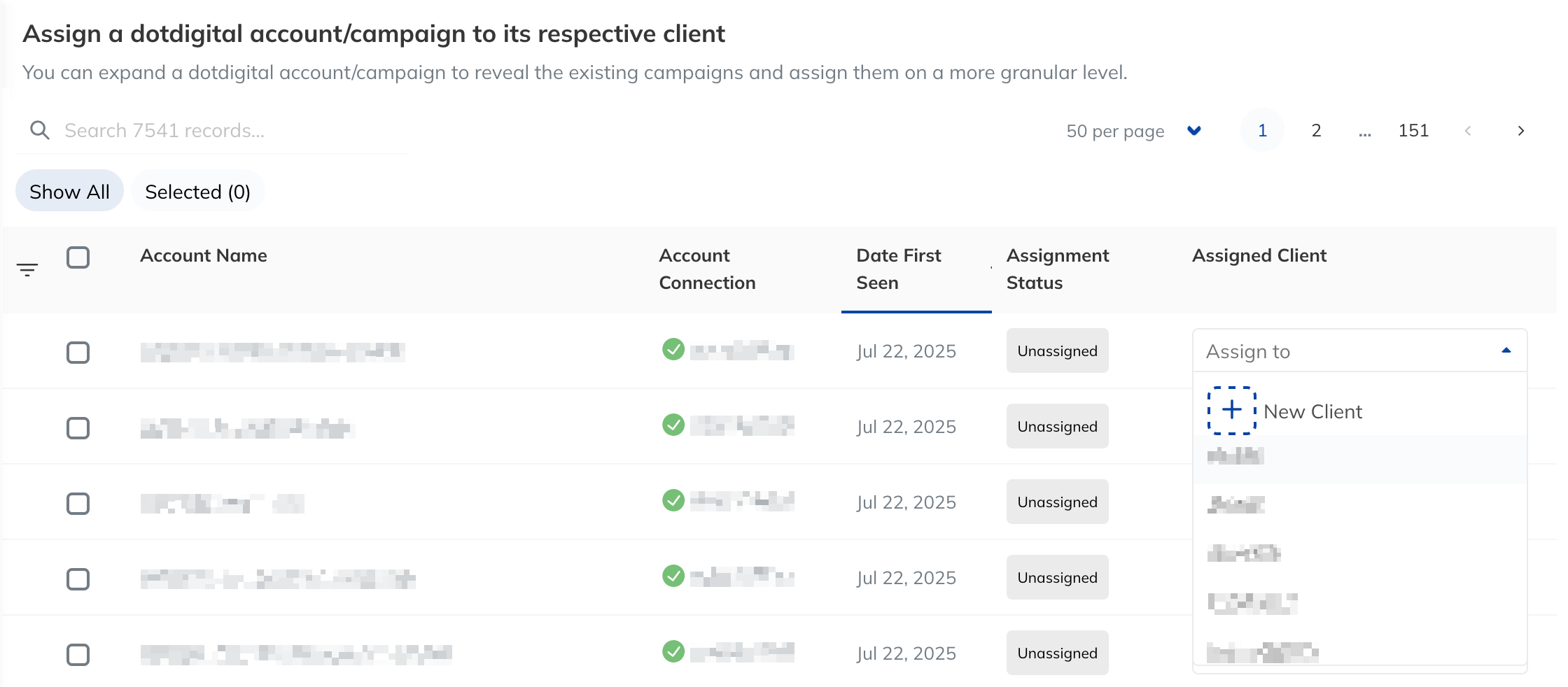Click green connection checkmark in third row

pos(673,500)
